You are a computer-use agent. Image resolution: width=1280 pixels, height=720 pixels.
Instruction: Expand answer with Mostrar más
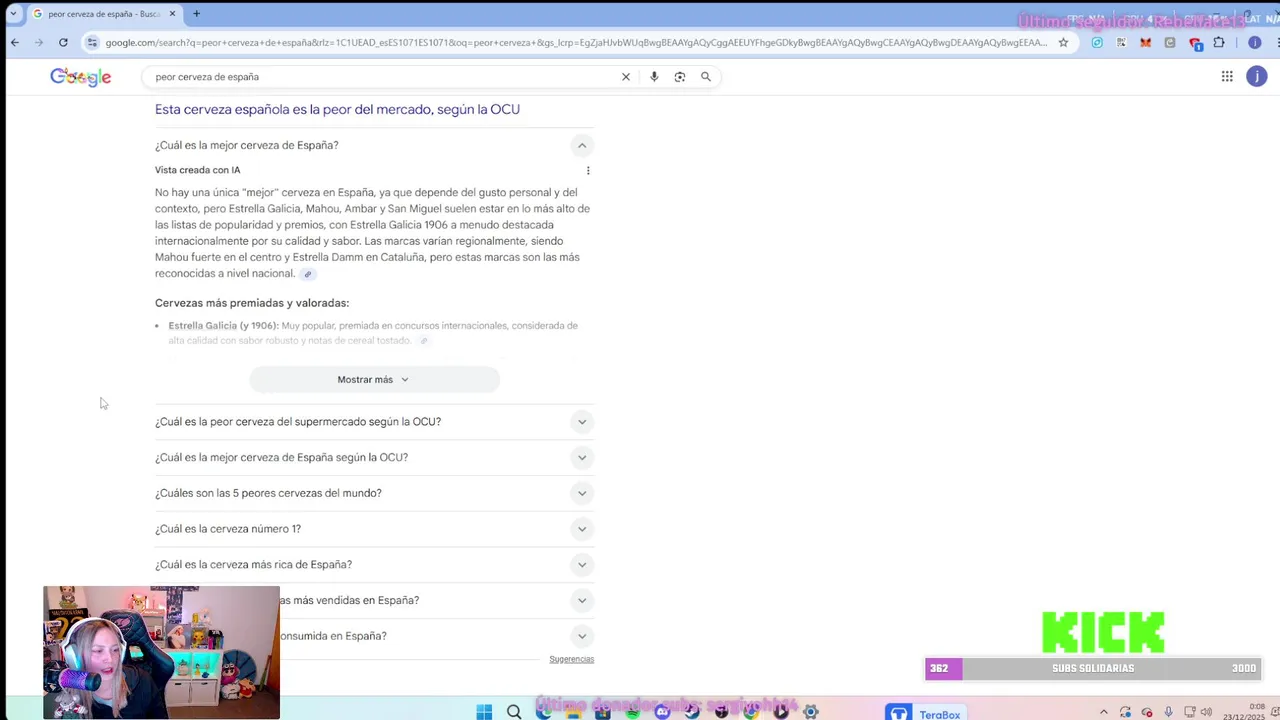374,380
